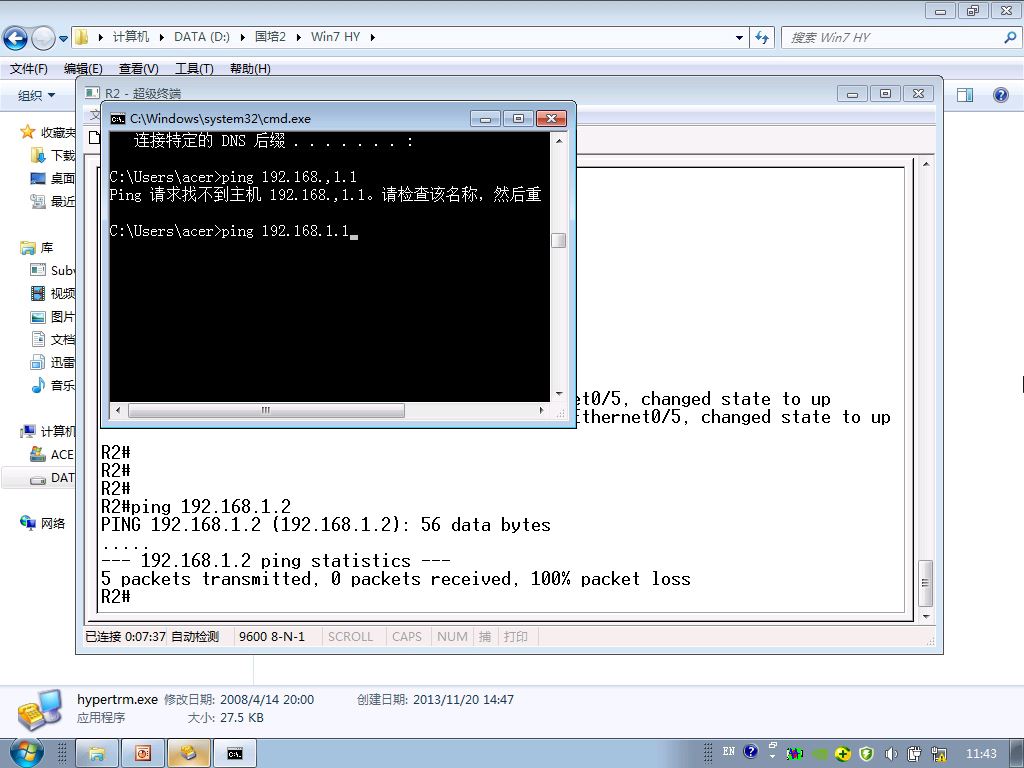Screen dimensions: 1024x768
Task: Click the taskbar clock showing 11:43
Action: coord(981,754)
